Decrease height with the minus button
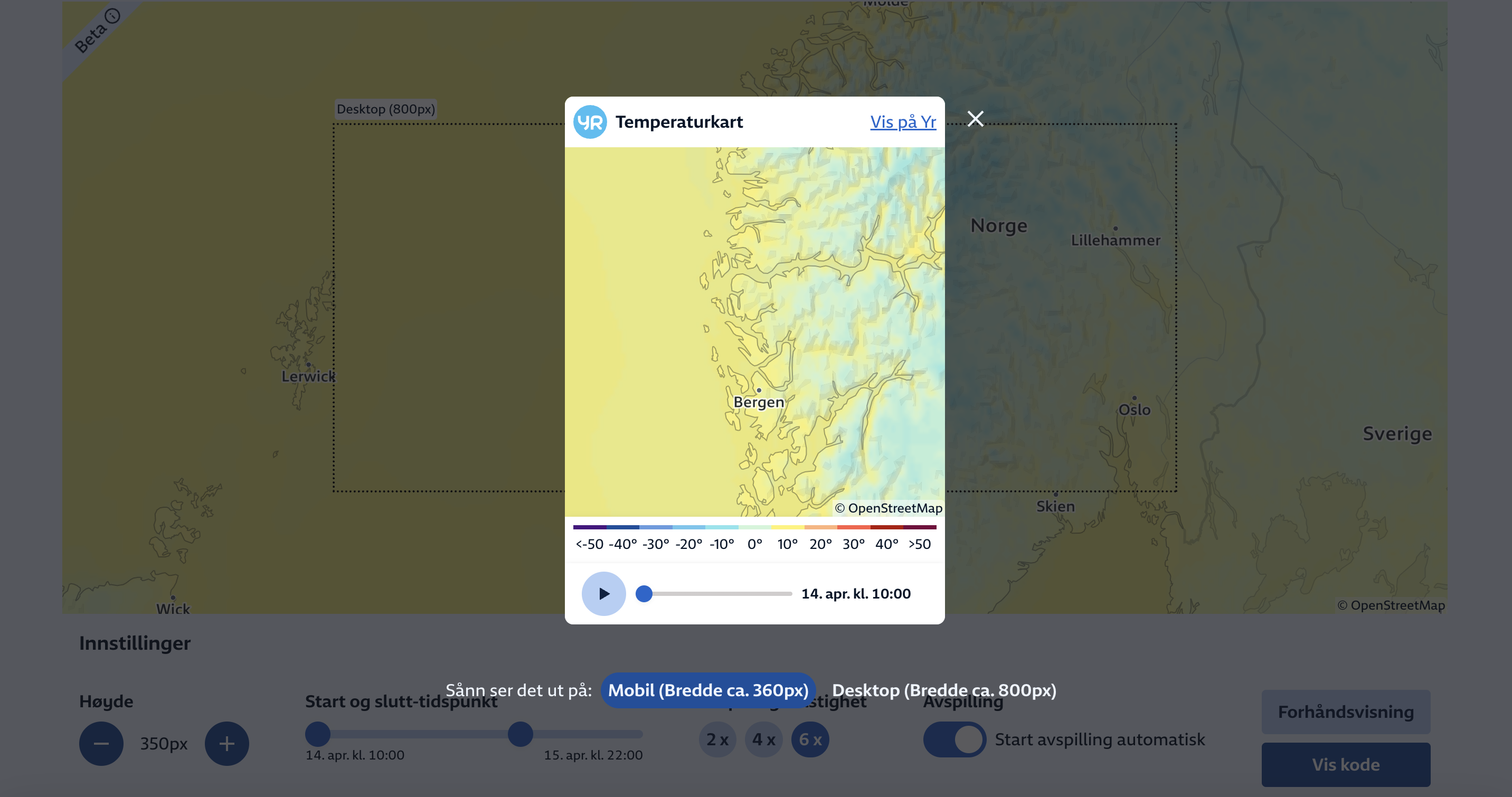The width and height of the screenshot is (1512, 797). click(101, 744)
